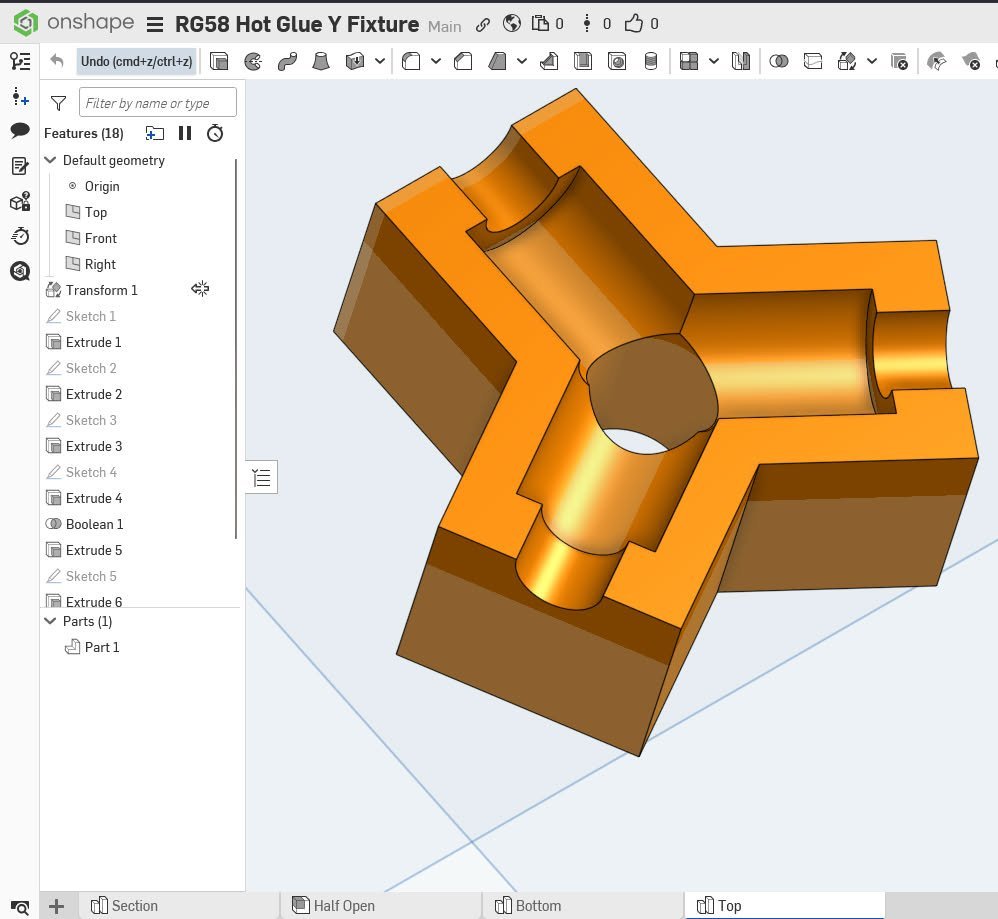Collapse the Default geometry group
The height and width of the screenshot is (919, 998).
51,160
